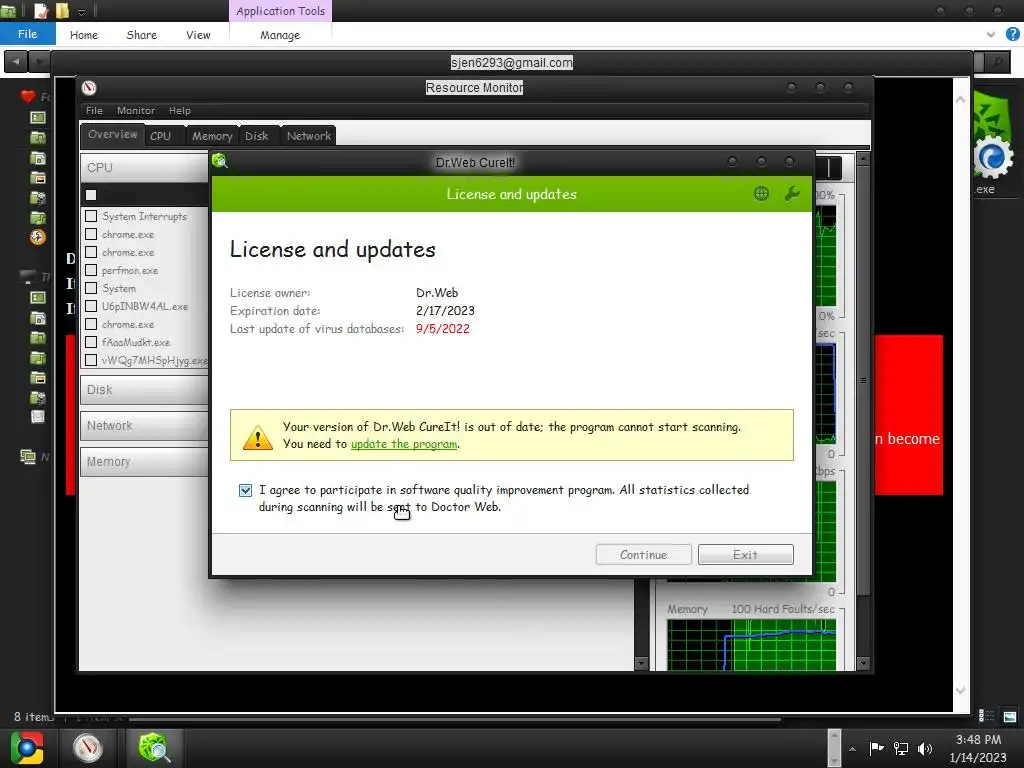Check vWQg7MHSpHjyg.exe process checkbox

pos(91,360)
